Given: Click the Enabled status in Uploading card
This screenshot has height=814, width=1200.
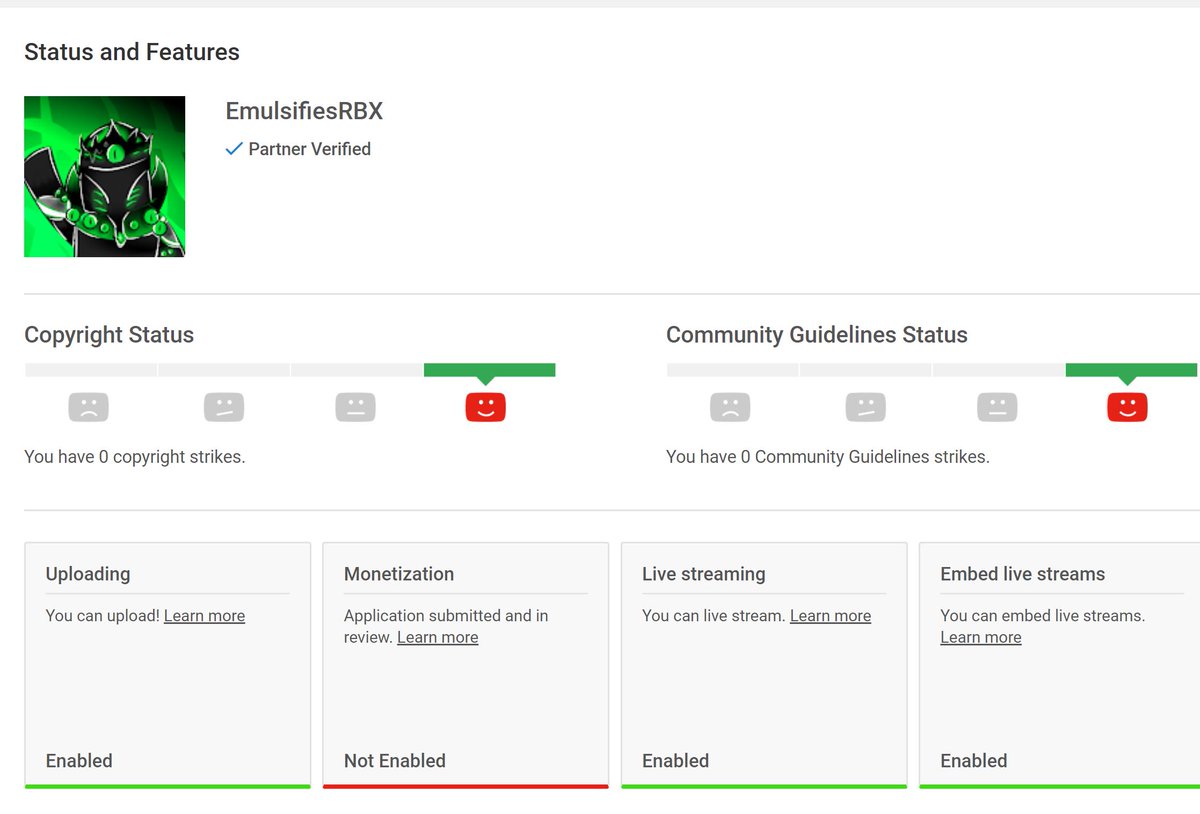Looking at the screenshot, I should 79,761.
